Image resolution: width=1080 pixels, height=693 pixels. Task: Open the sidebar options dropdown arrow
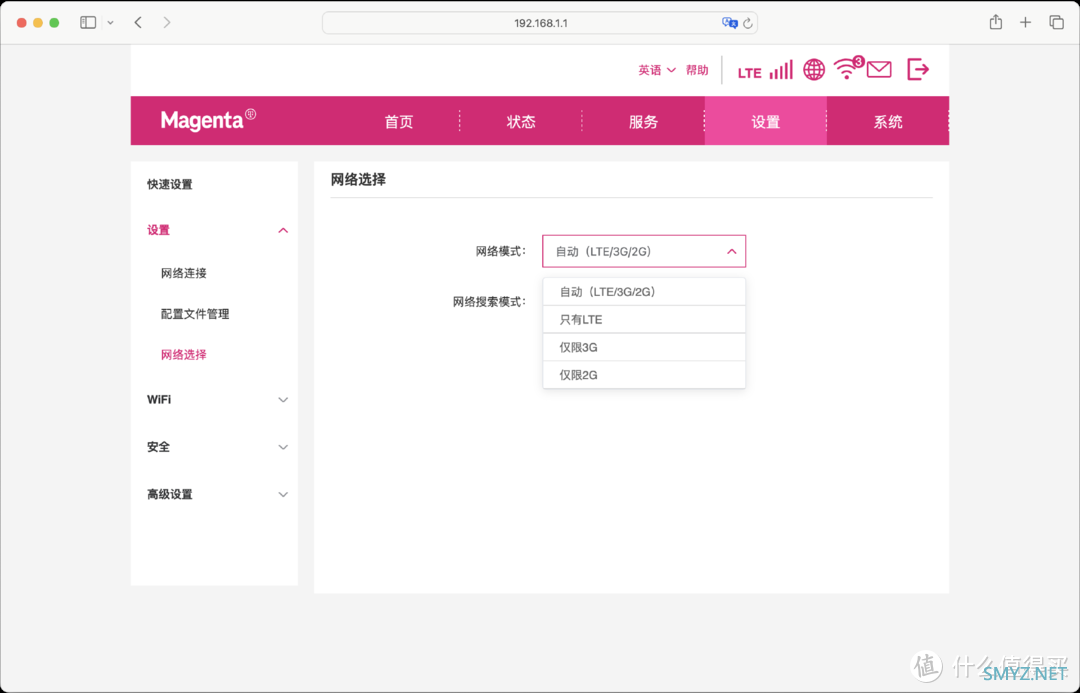[x=110, y=23]
